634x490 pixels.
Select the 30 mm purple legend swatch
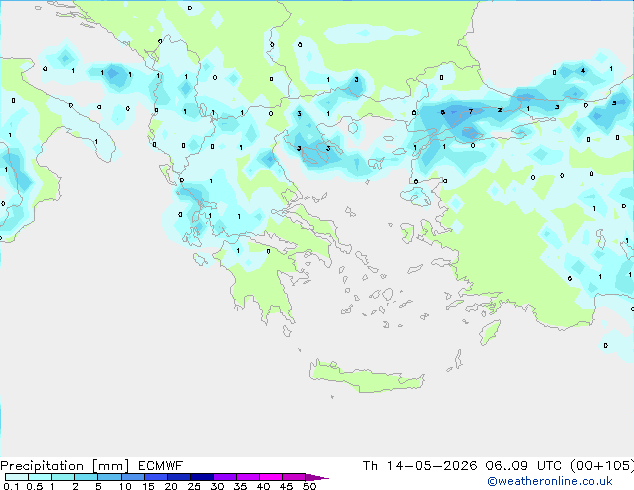pyautogui.click(x=224, y=477)
